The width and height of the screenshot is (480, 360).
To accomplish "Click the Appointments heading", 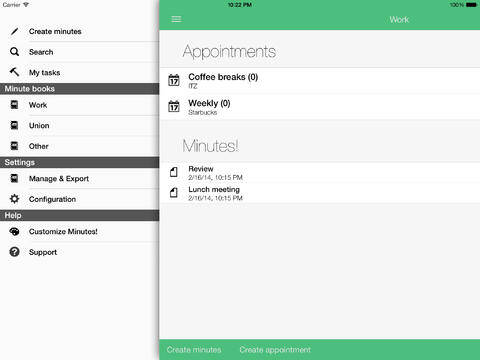I will pos(229,52).
